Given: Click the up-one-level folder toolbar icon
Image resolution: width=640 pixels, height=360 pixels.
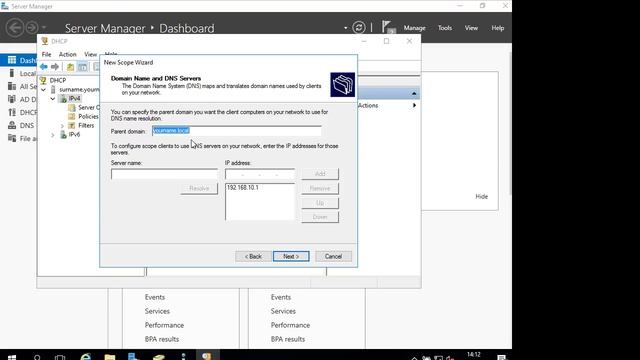Looking at the screenshot, I should tap(70, 67).
